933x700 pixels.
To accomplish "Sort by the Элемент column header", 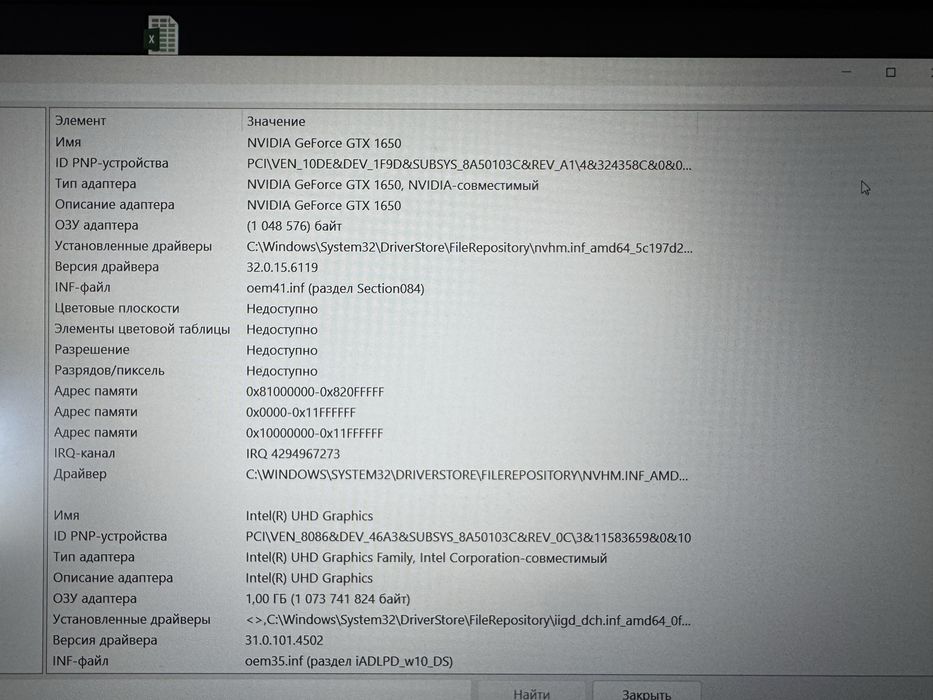I will 146,121.
